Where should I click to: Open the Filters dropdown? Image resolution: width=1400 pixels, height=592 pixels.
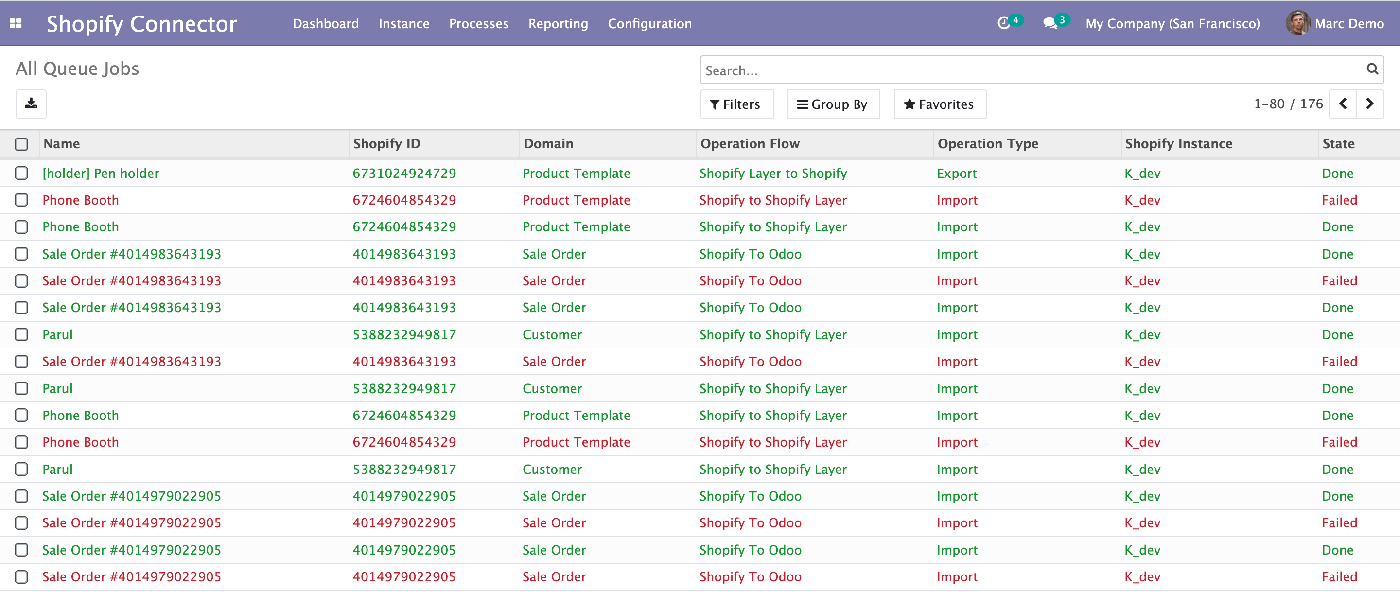tap(736, 104)
